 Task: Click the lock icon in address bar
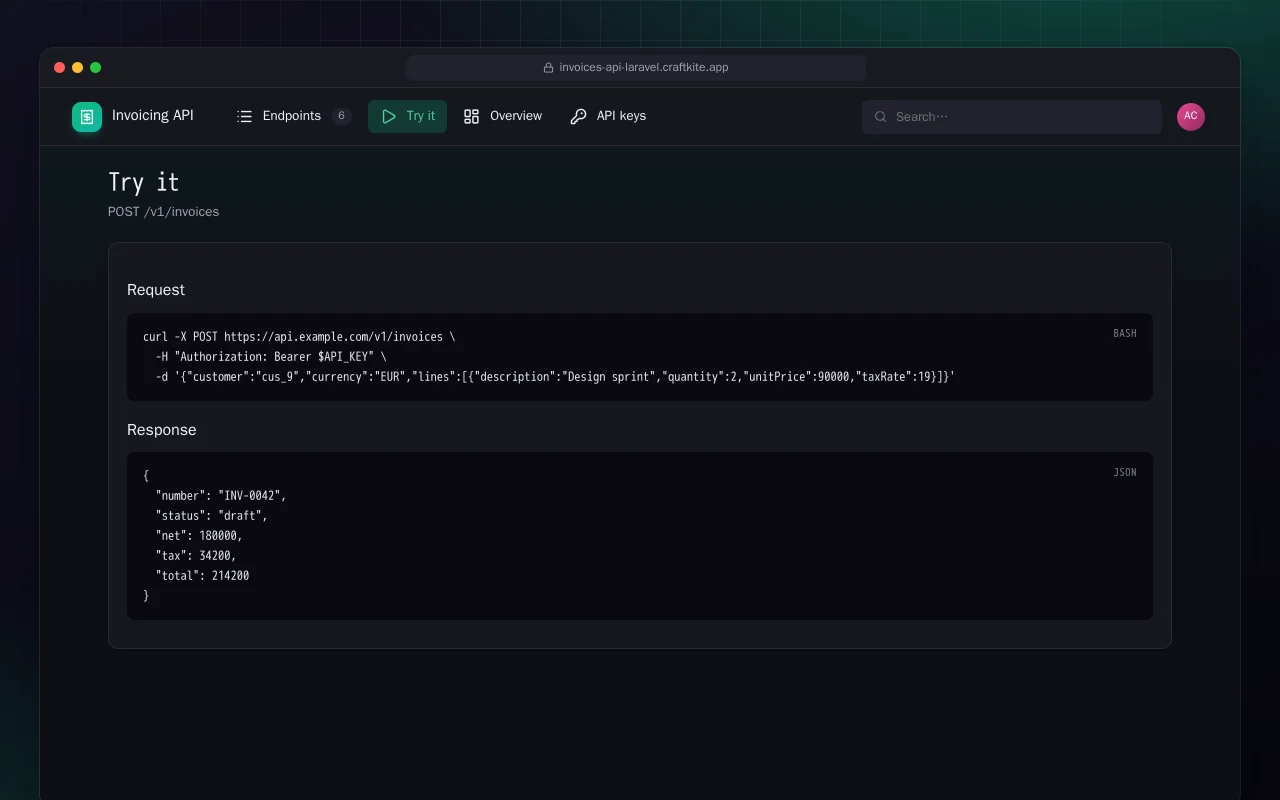548,68
